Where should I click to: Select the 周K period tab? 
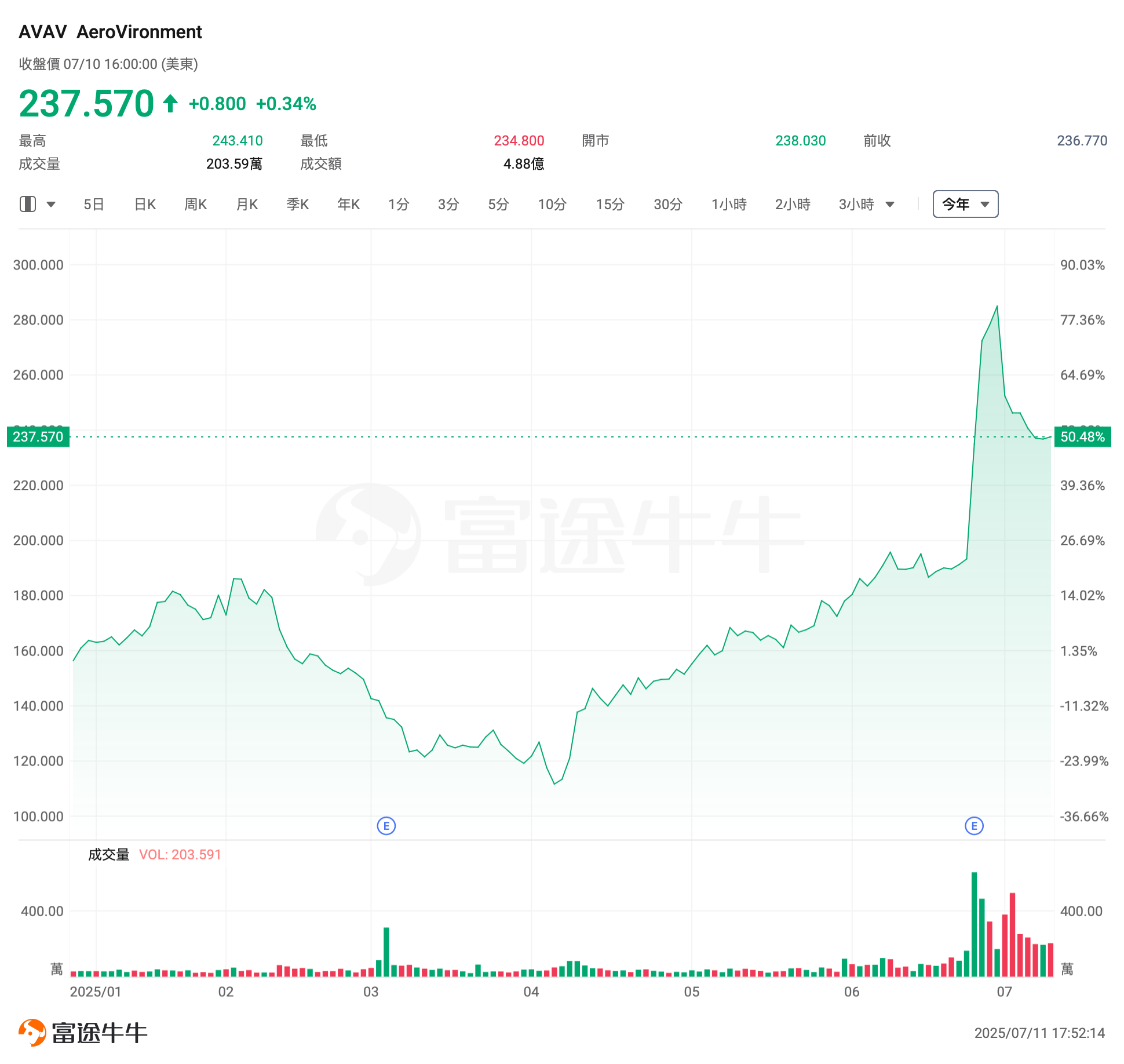click(196, 204)
